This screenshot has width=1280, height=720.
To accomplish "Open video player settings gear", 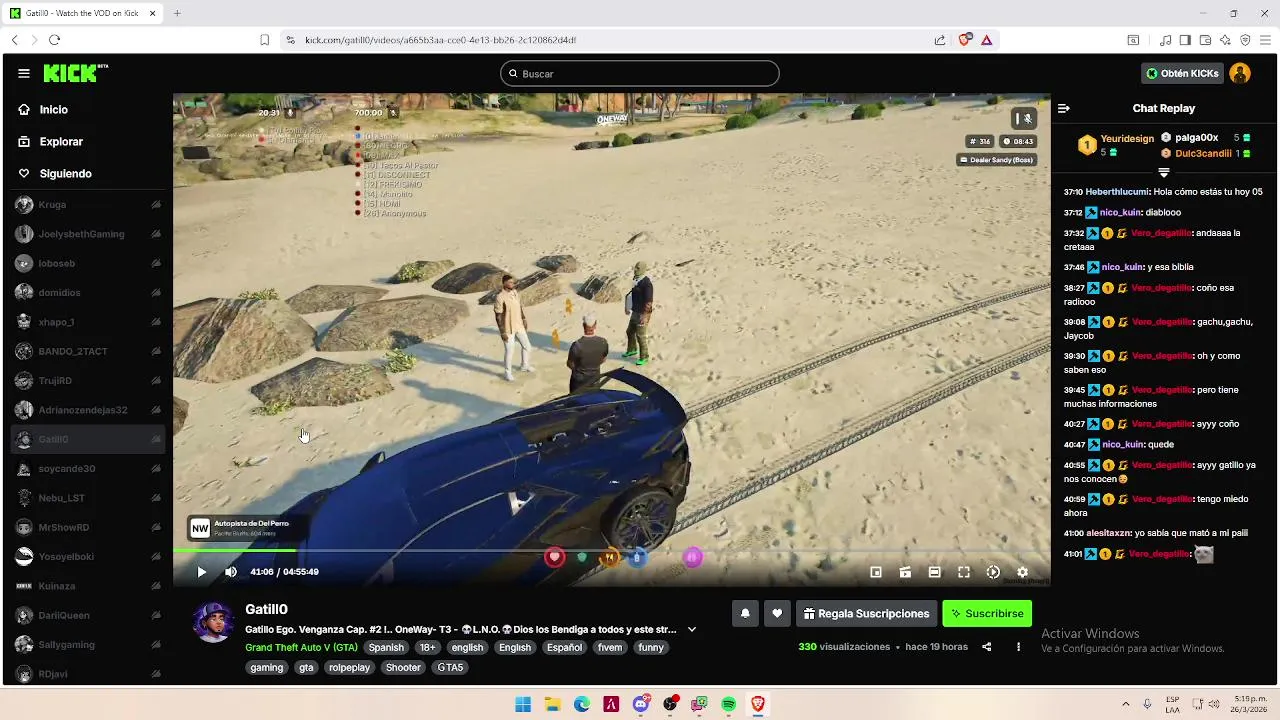I will pos(1022,572).
